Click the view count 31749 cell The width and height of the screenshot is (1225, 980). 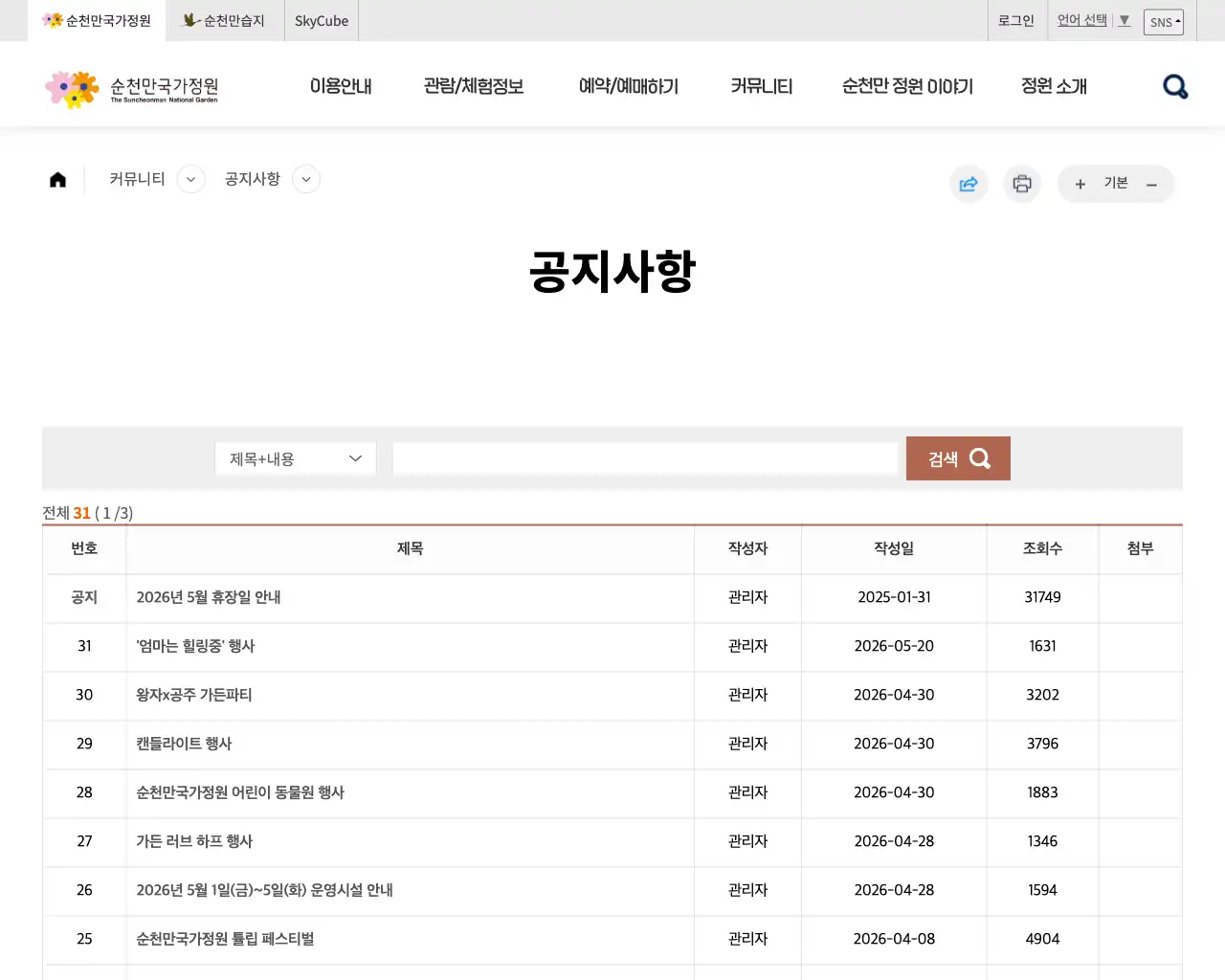(x=1042, y=597)
